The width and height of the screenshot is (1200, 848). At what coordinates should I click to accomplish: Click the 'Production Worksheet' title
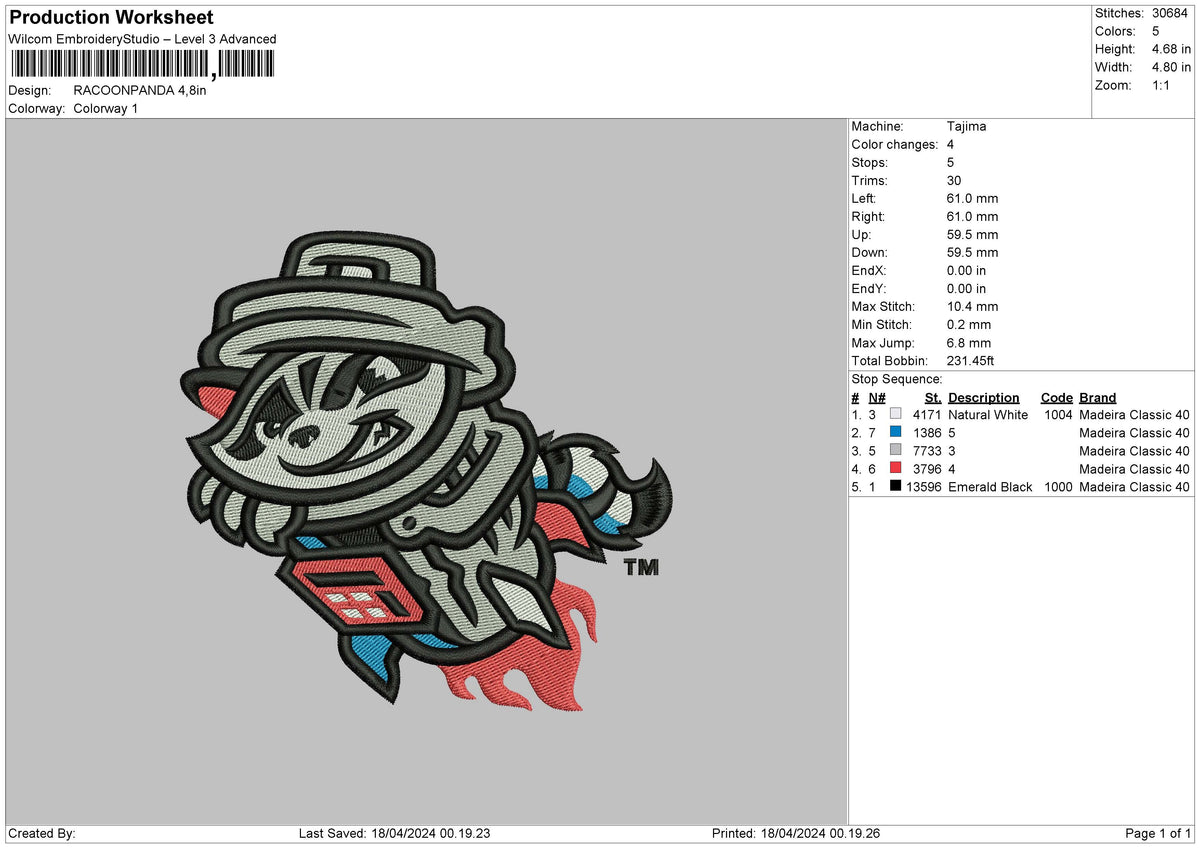(x=111, y=18)
